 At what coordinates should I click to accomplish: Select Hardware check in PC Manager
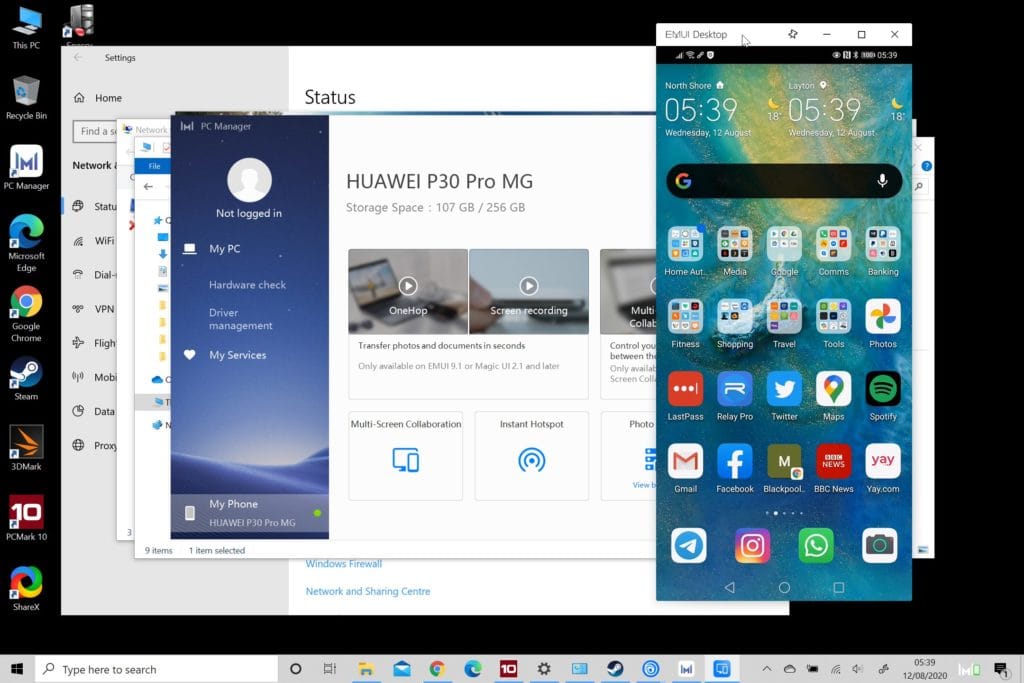247,285
